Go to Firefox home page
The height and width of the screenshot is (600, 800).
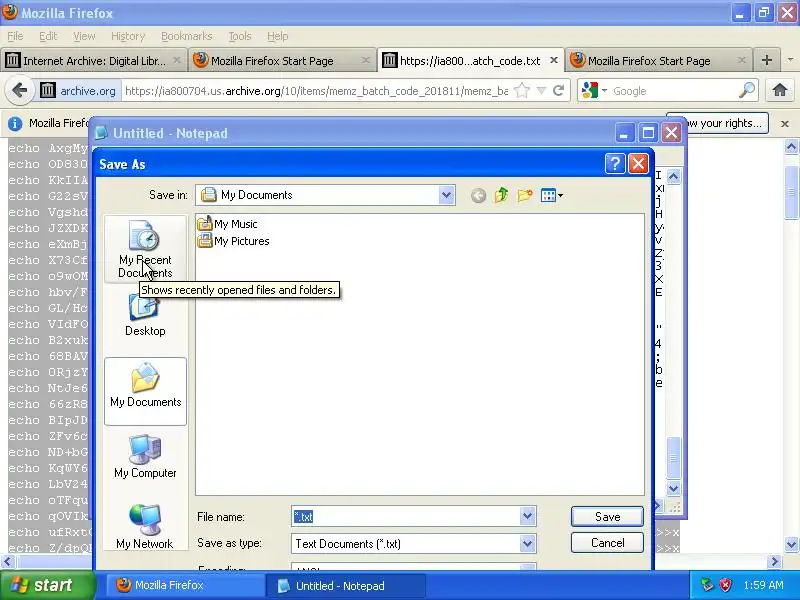(x=780, y=91)
